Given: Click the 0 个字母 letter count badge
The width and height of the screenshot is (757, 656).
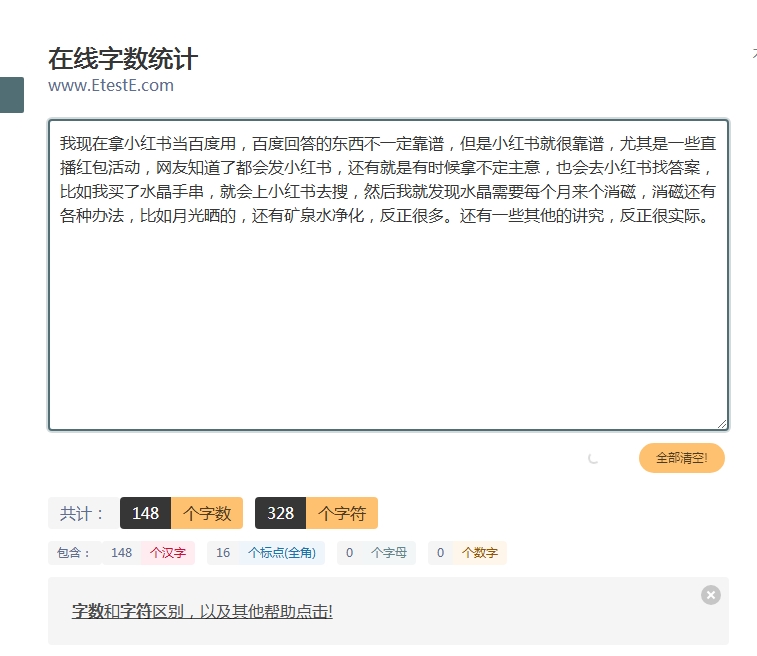Looking at the screenshot, I should (x=376, y=553).
